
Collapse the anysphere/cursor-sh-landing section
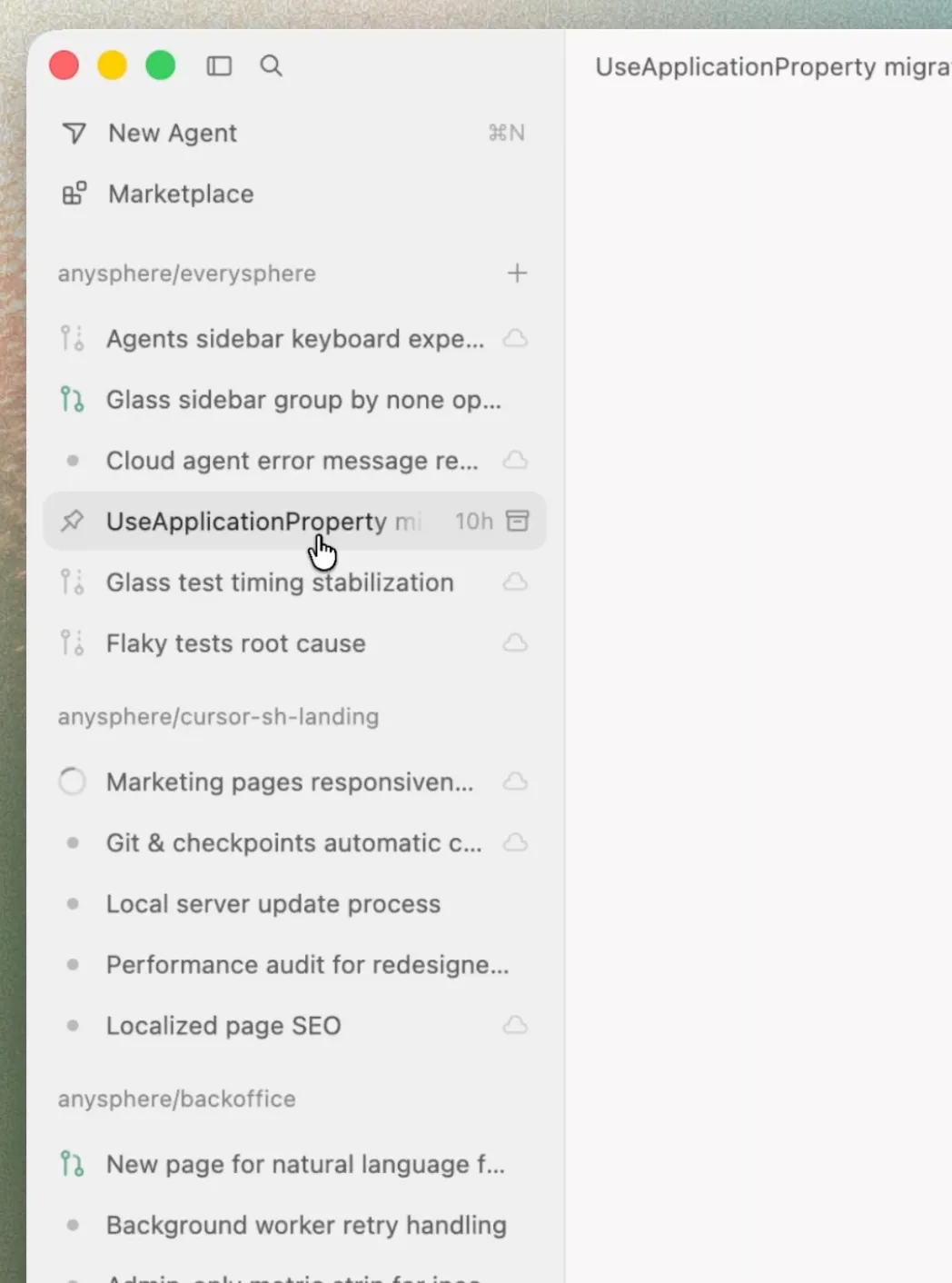click(218, 716)
